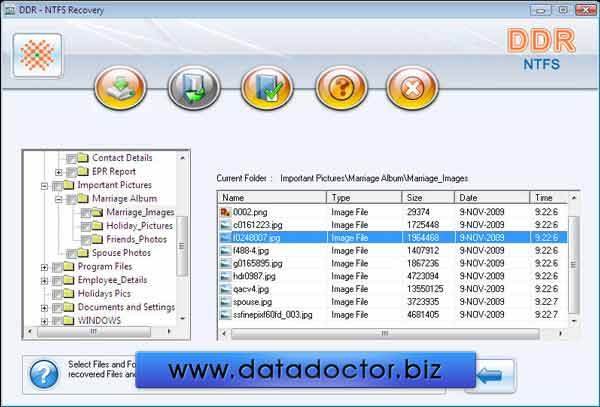Toggle the Marriage_Images checkbox
The height and width of the screenshot is (407, 600).
pyautogui.click(x=86, y=213)
